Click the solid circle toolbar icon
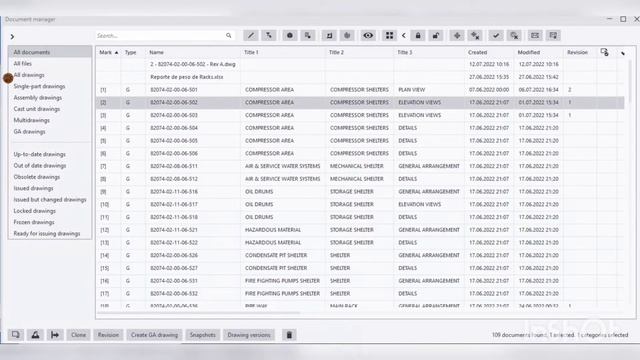 pos(290,36)
